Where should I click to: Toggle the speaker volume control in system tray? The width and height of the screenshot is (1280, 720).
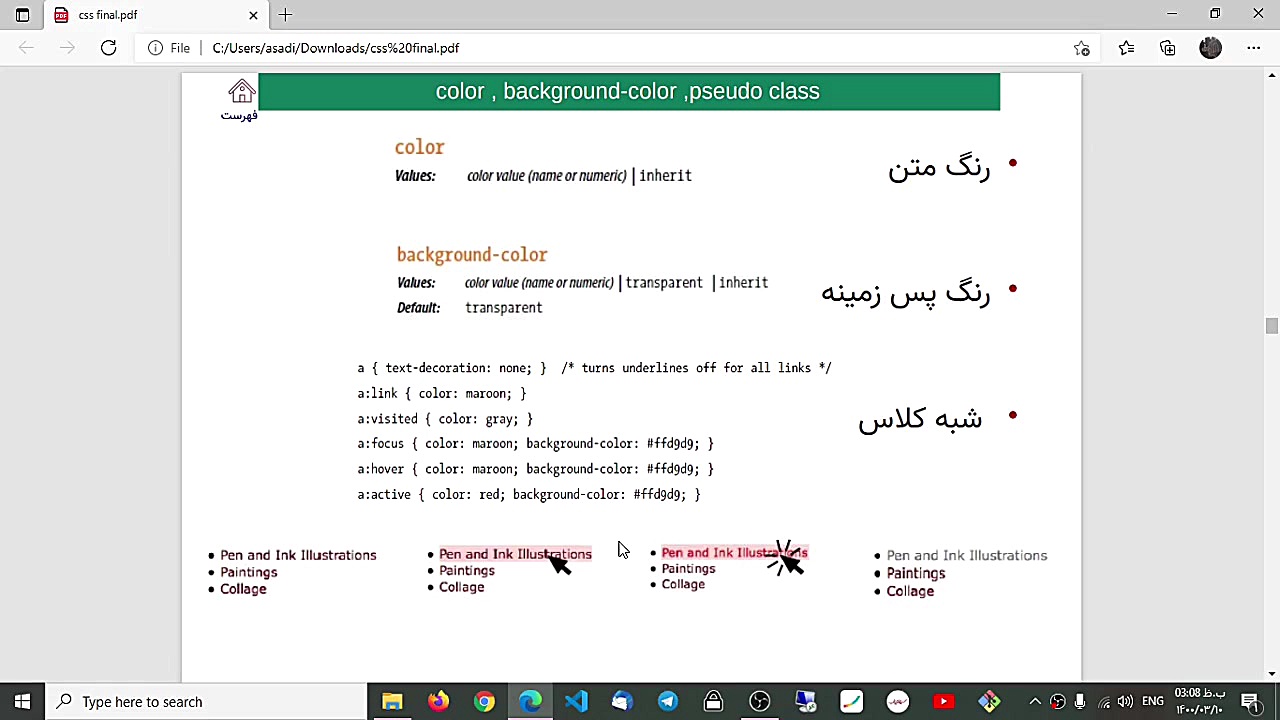coord(1124,701)
